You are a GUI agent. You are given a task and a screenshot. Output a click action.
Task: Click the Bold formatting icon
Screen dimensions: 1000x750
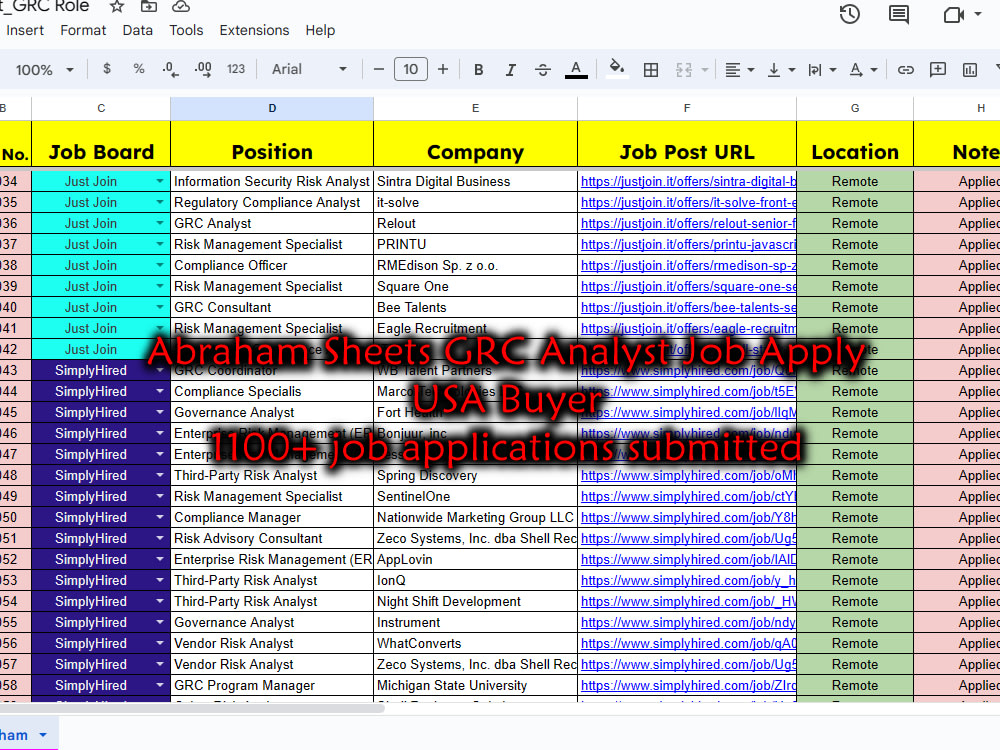point(478,70)
